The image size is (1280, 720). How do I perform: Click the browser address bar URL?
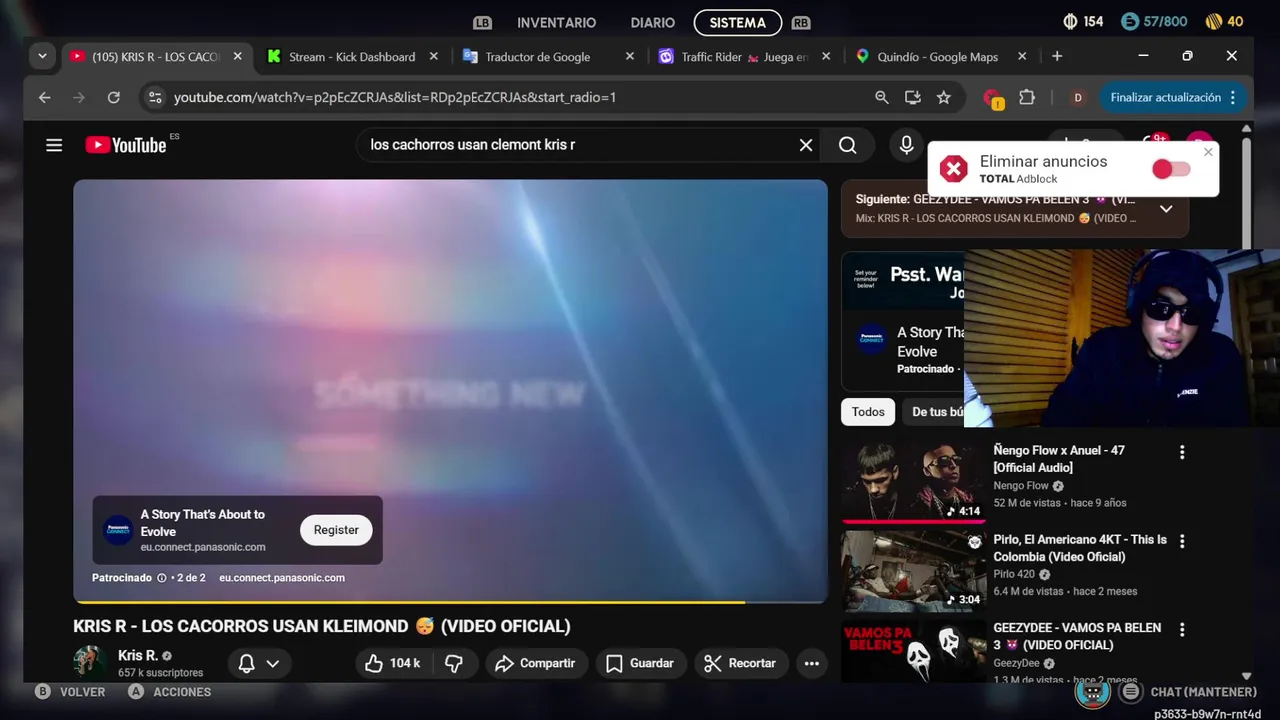[395, 97]
